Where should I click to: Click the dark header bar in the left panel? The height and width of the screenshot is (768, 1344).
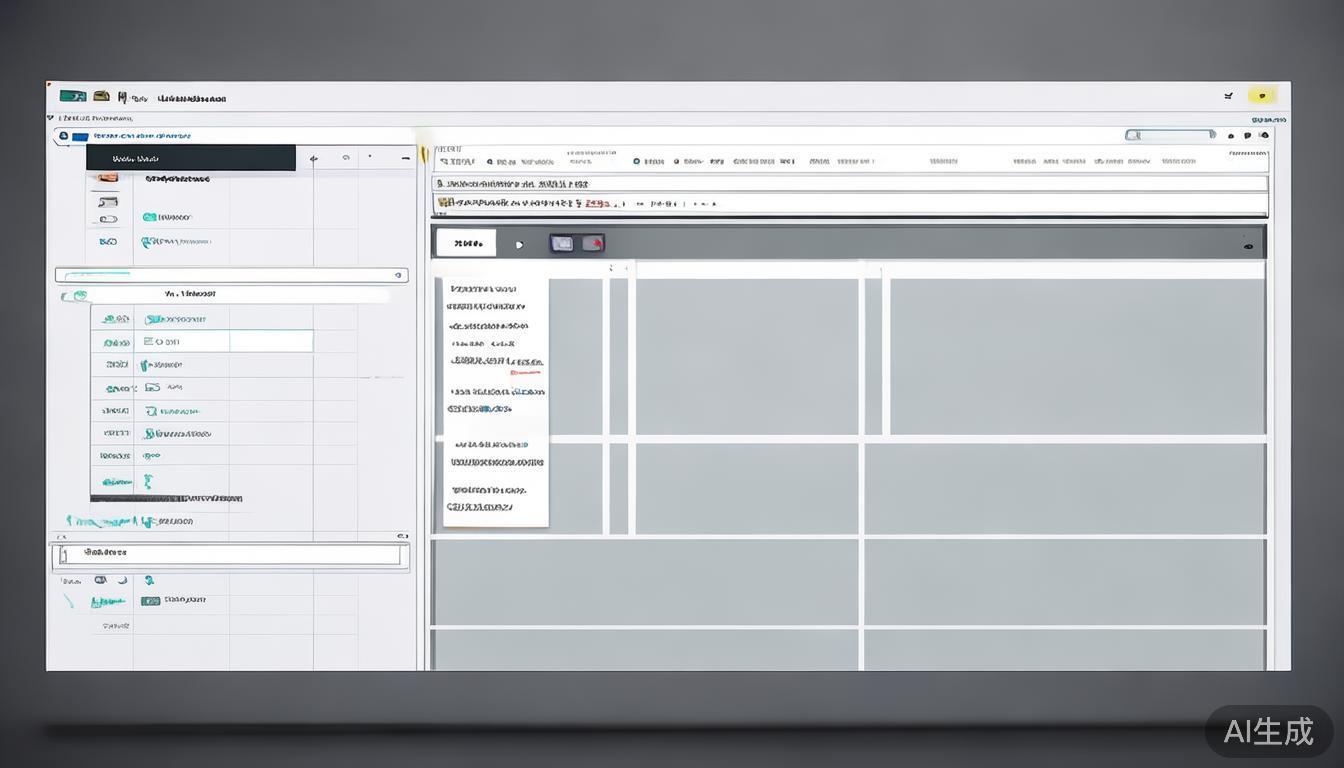(190, 158)
